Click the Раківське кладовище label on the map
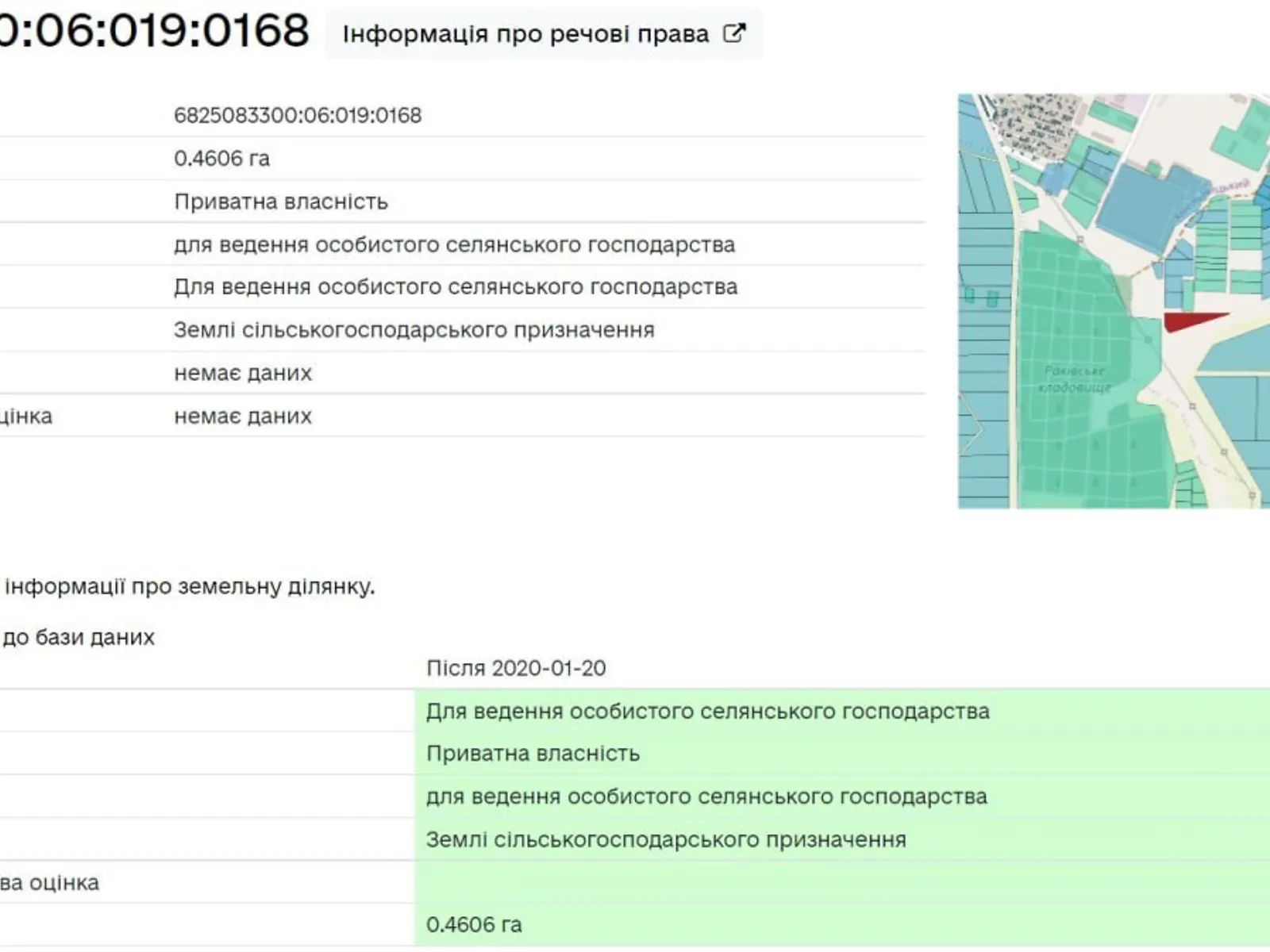 pyautogui.click(x=1075, y=379)
